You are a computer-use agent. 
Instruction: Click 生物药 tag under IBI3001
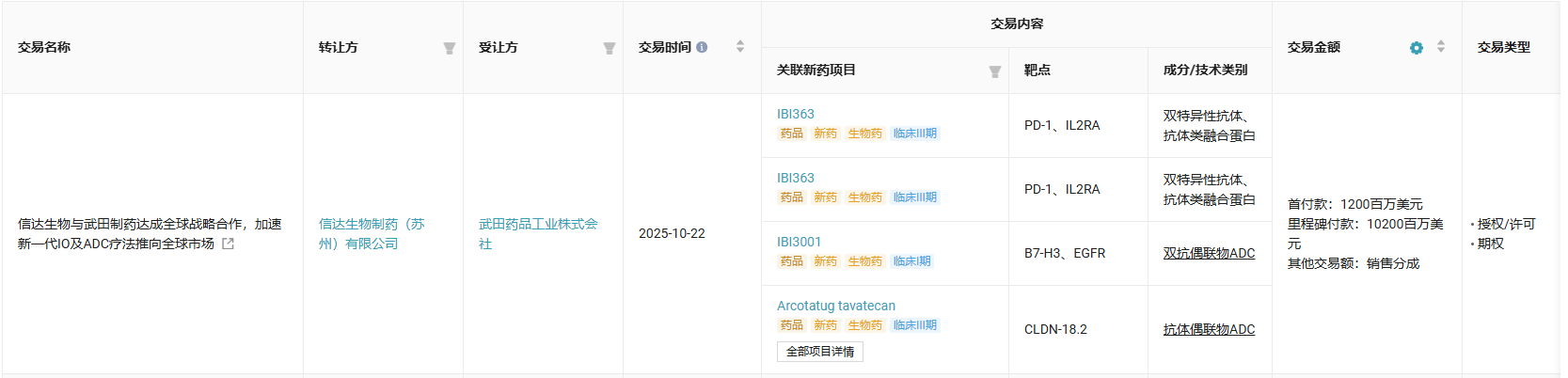[865, 261]
